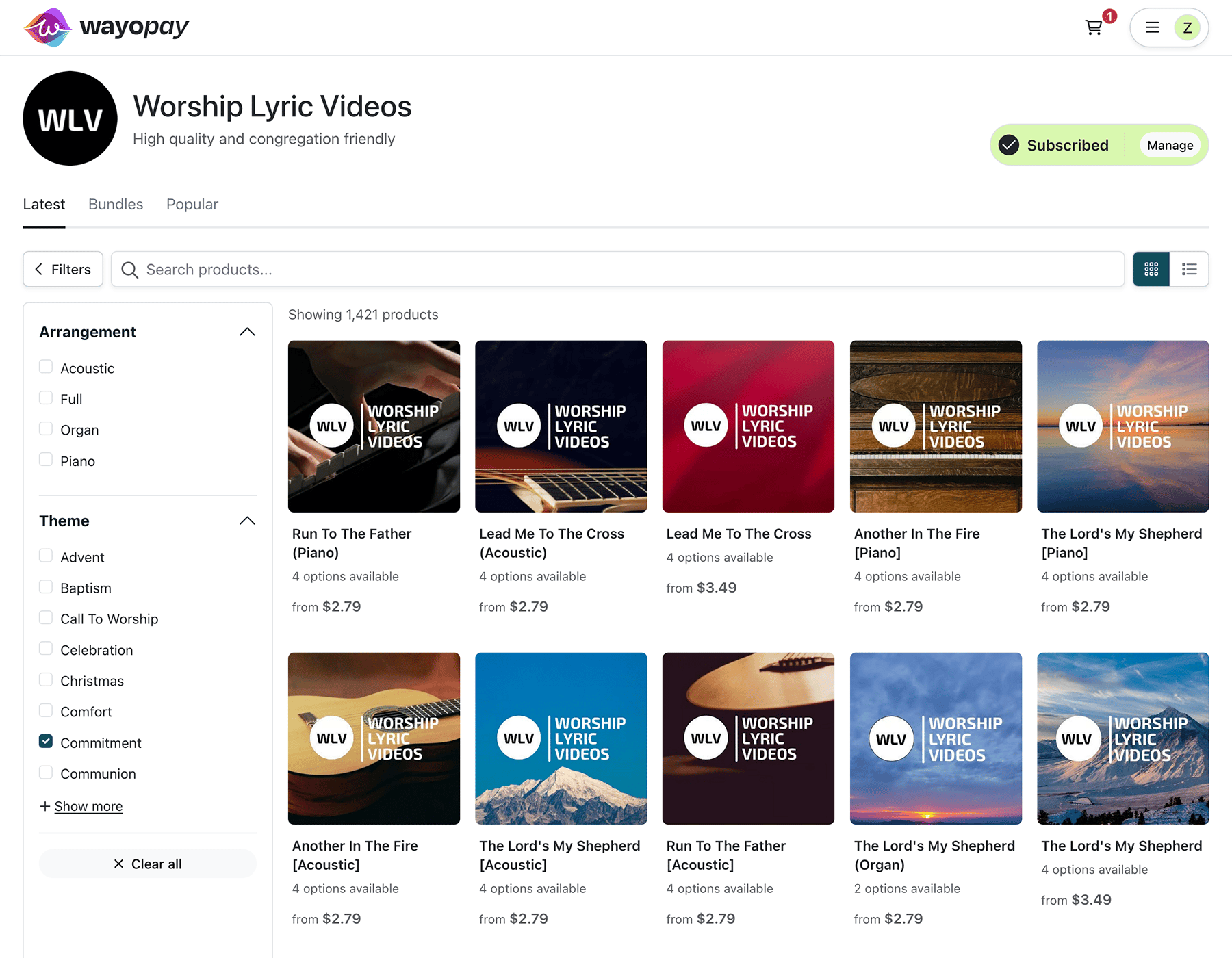
Task: Click the Worship Lyric Videos store heading
Action: click(272, 107)
